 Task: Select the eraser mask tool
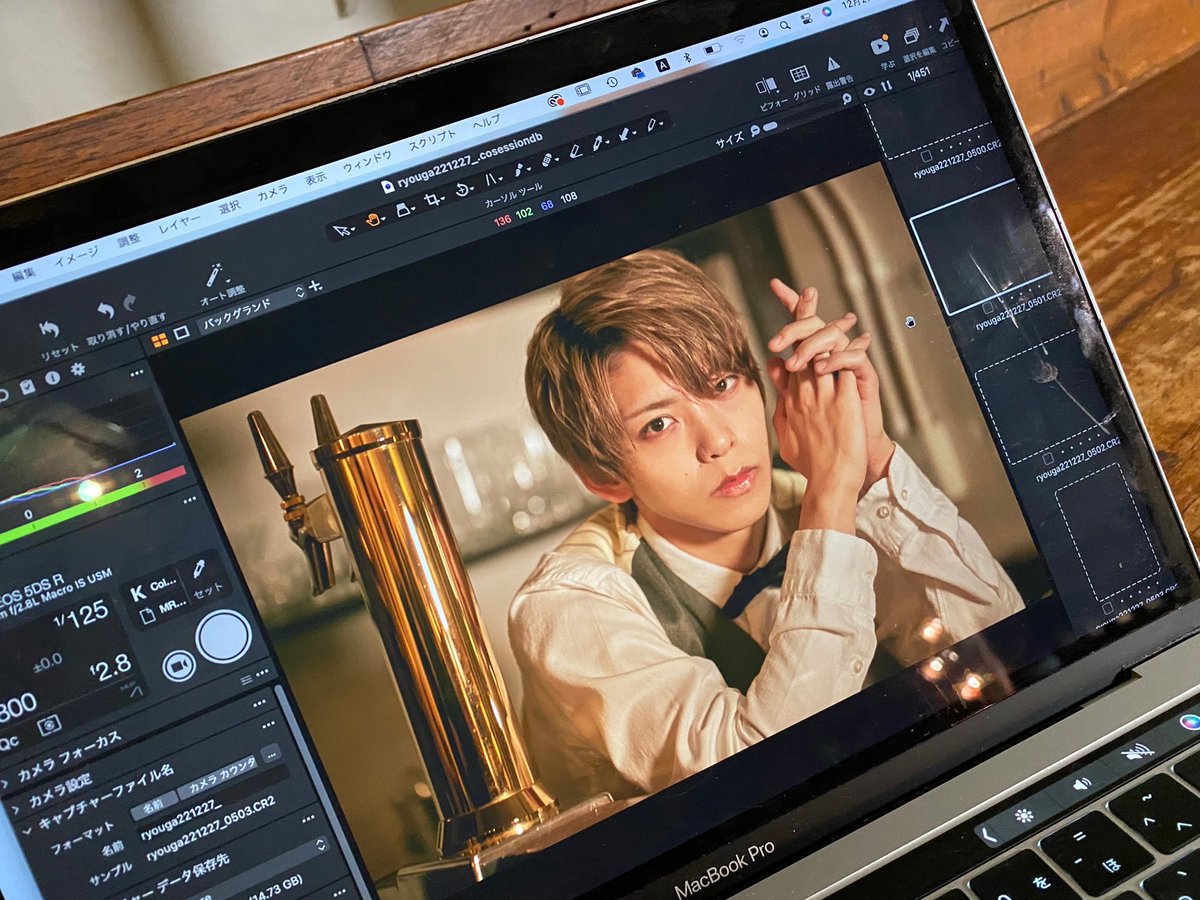[x=575, y=151]
